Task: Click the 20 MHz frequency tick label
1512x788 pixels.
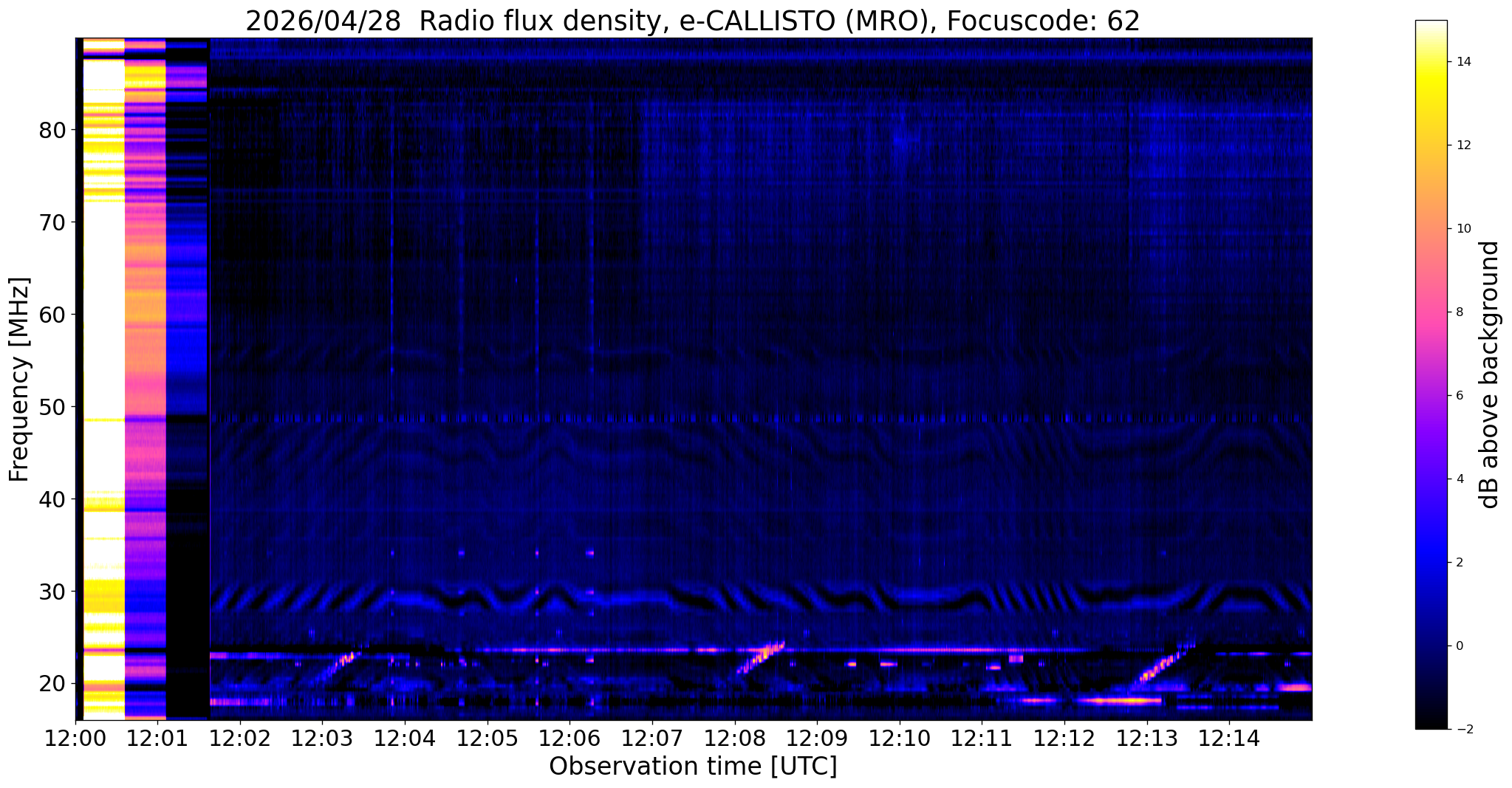Action: (x=52, y=684)
